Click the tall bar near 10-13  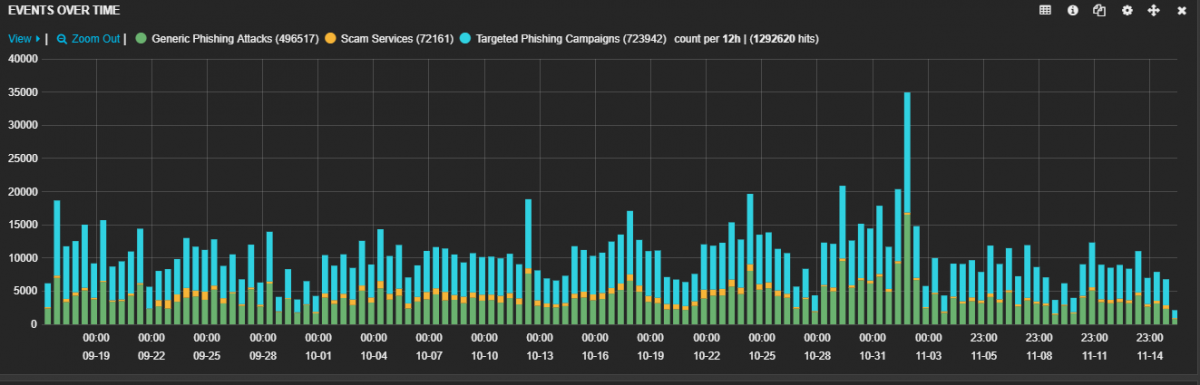pyautogui.click(x=528, y=262)
